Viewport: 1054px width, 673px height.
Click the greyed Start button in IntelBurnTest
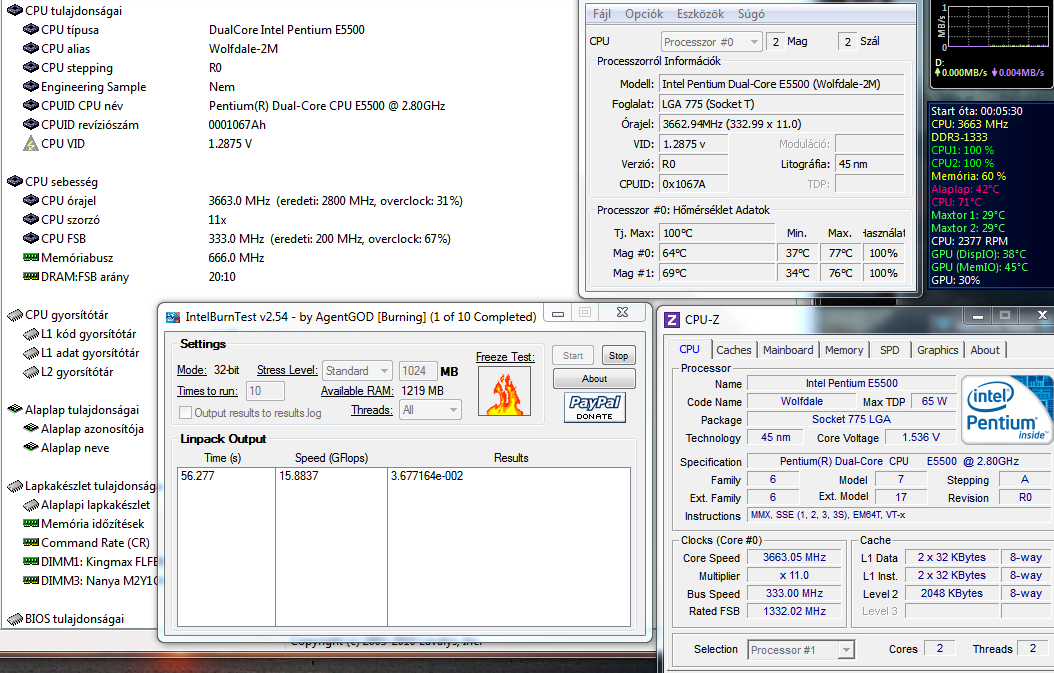click(573, 356)
